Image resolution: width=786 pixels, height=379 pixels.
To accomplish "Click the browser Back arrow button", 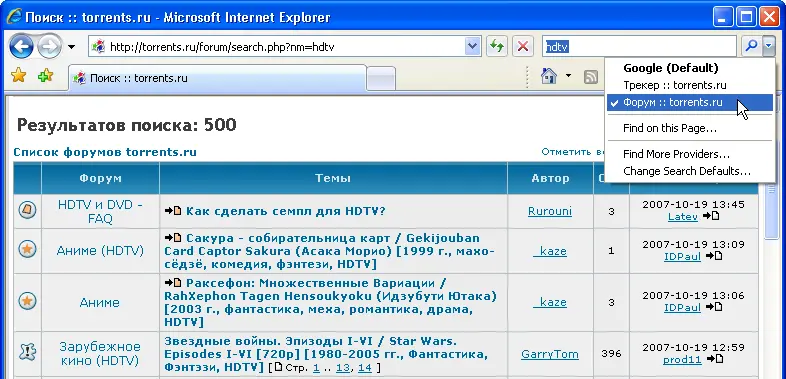I will pos(22,47).
